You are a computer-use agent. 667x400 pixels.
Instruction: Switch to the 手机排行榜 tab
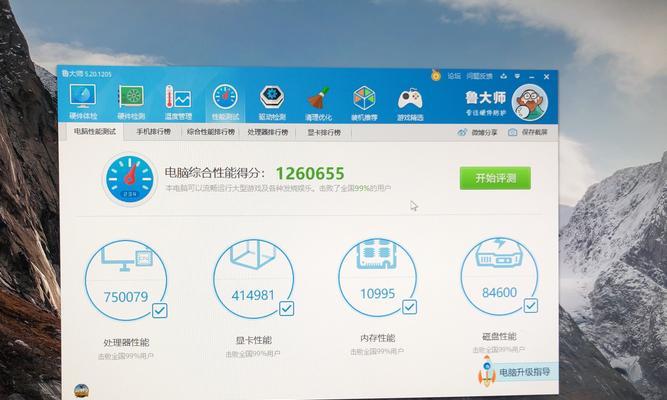point(154,132)
